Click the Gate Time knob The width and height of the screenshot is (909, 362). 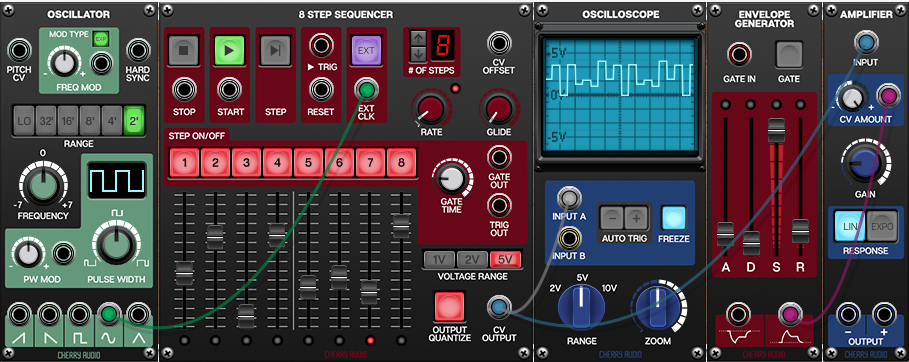pyautogui.click(x=452, y=179)
